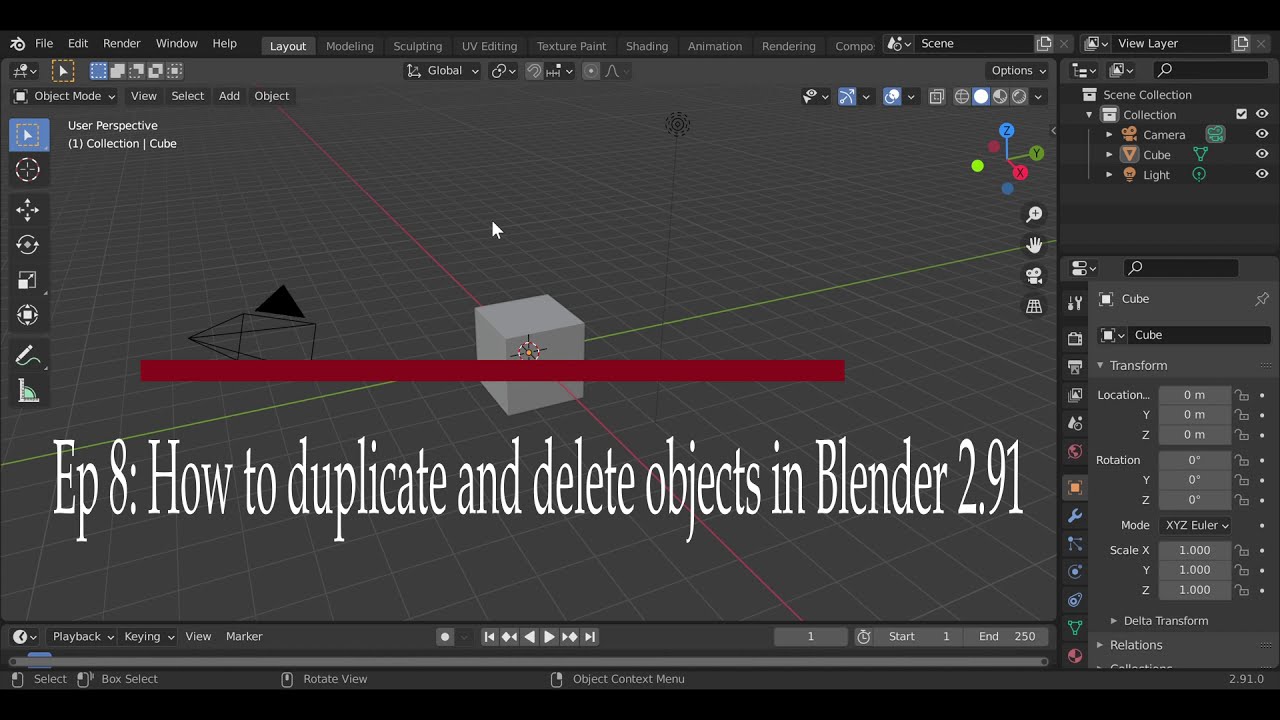The height and width of the screenshot is (720, 1280).
Task: Select the Box select tool icon
Action: point(28,135)
